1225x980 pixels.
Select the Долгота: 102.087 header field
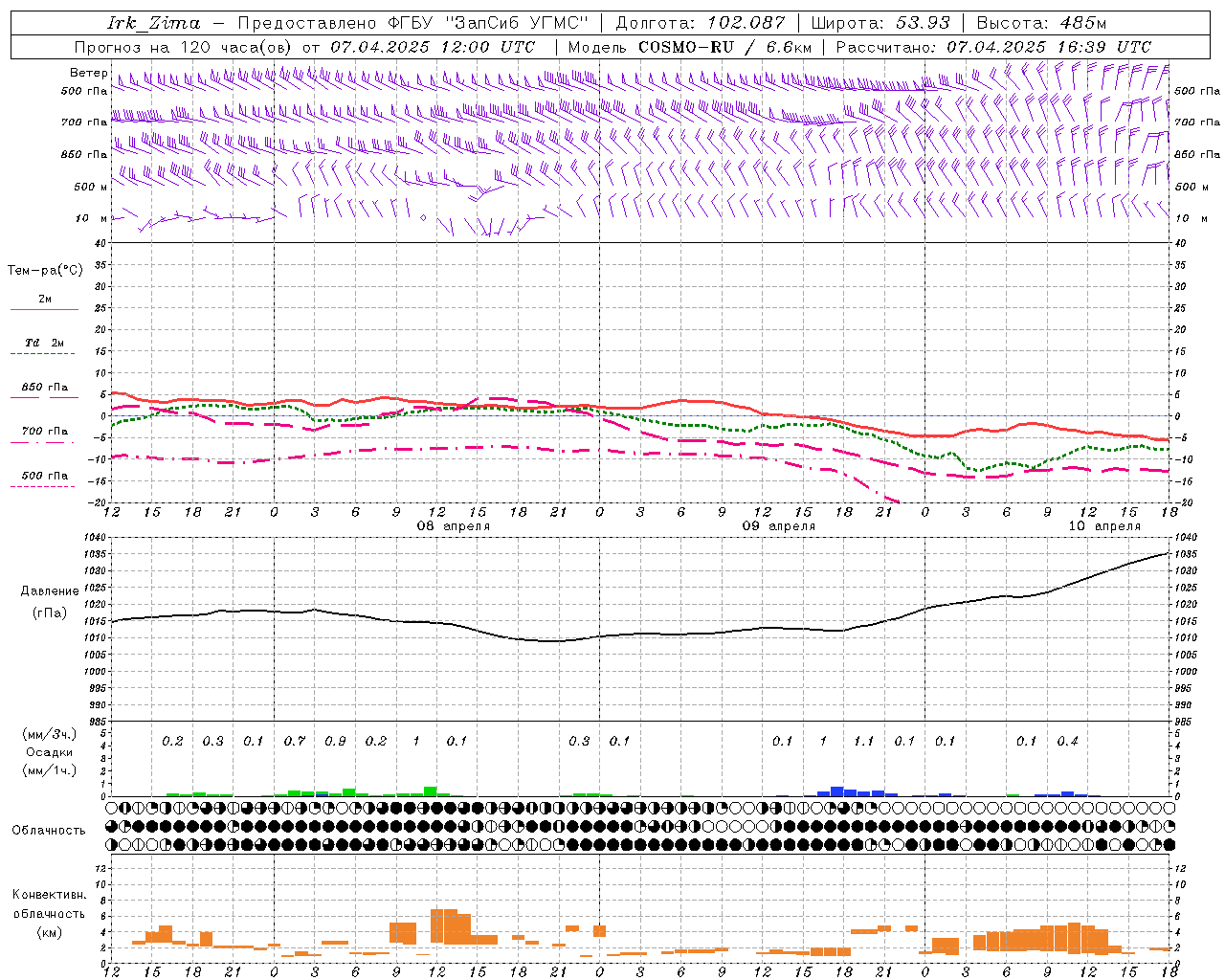[700, 23]
